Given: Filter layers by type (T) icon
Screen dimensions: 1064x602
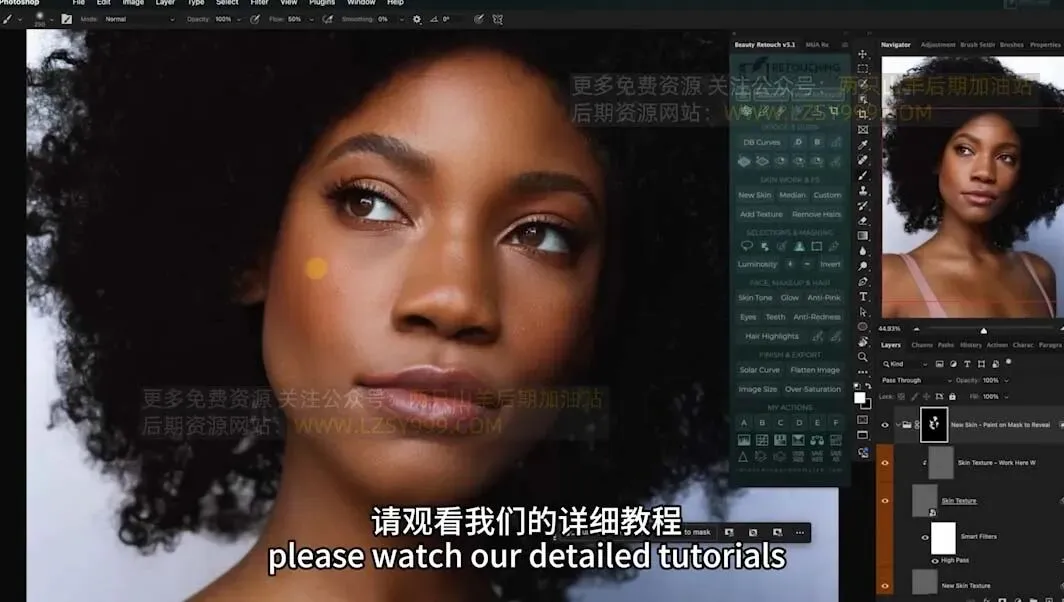Looking at the screenshot, I should (x=967, y=364).
